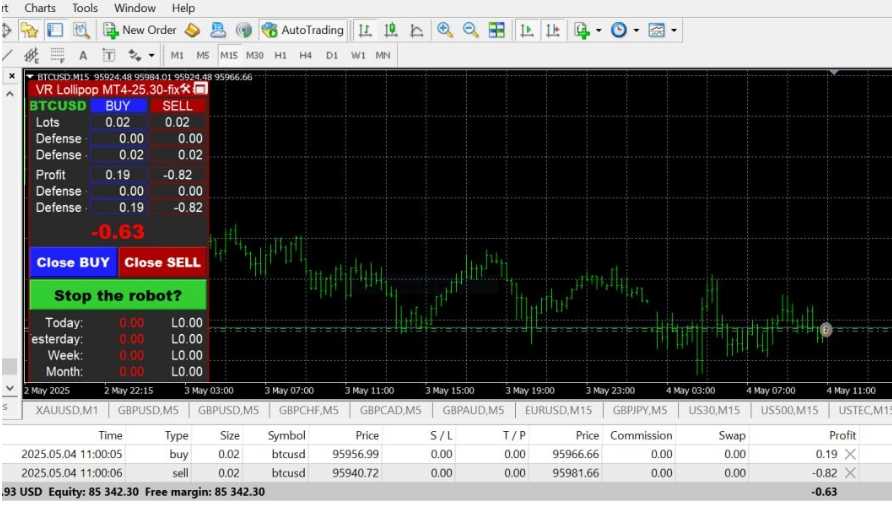Screen dimensions: 892x509
Task: Open the Data Window magnifier icon
Action: click(81, 30)
